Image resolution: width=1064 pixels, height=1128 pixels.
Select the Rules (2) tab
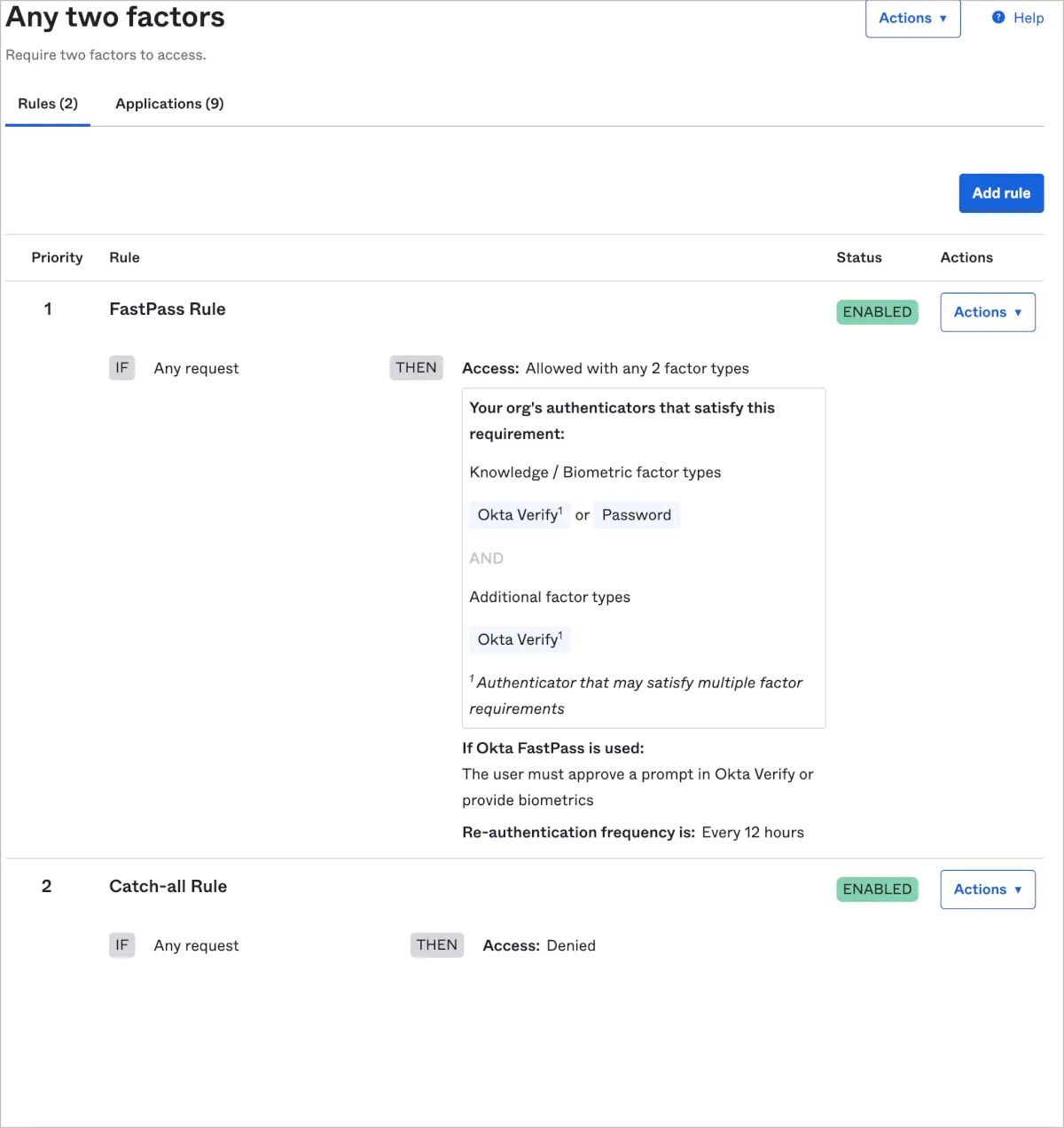48,104
